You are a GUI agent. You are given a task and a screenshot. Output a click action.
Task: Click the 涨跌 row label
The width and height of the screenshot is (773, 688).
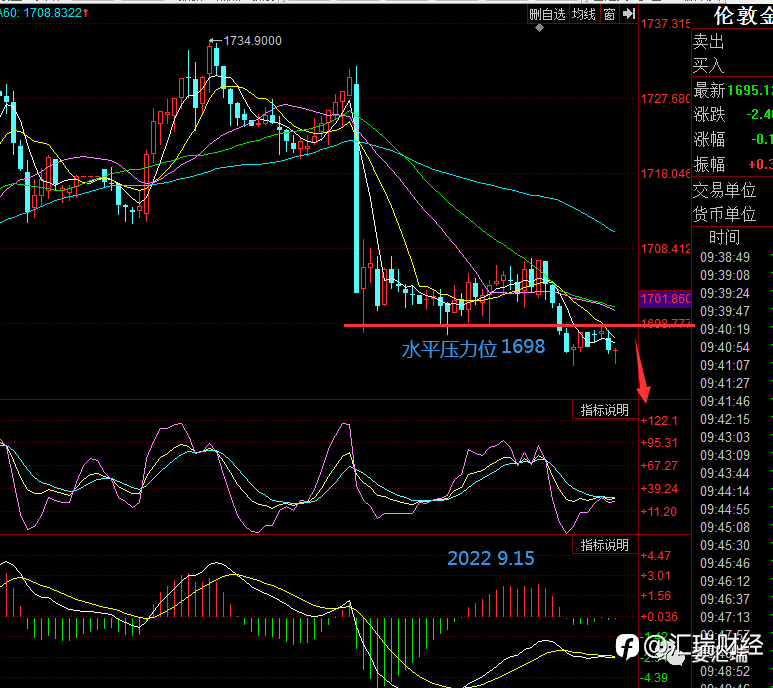click(709, 115)
